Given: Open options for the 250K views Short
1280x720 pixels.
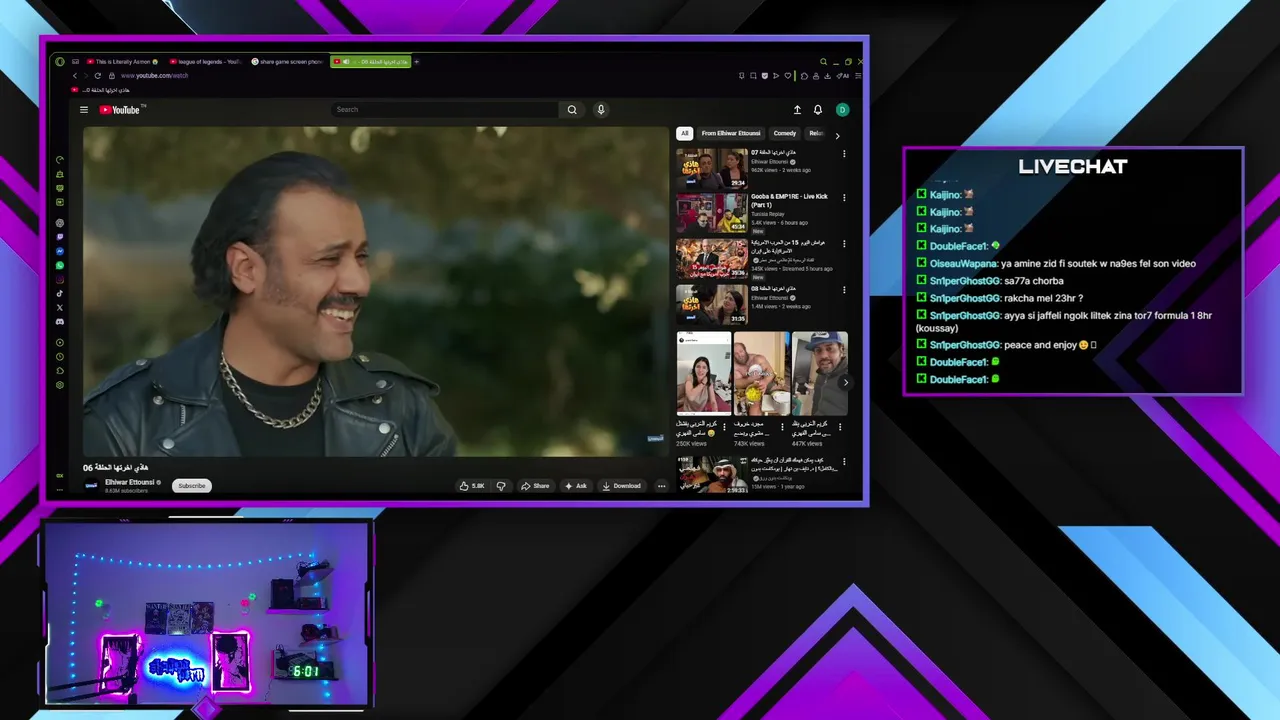Looking at the screenshot, I should [725, 426].
